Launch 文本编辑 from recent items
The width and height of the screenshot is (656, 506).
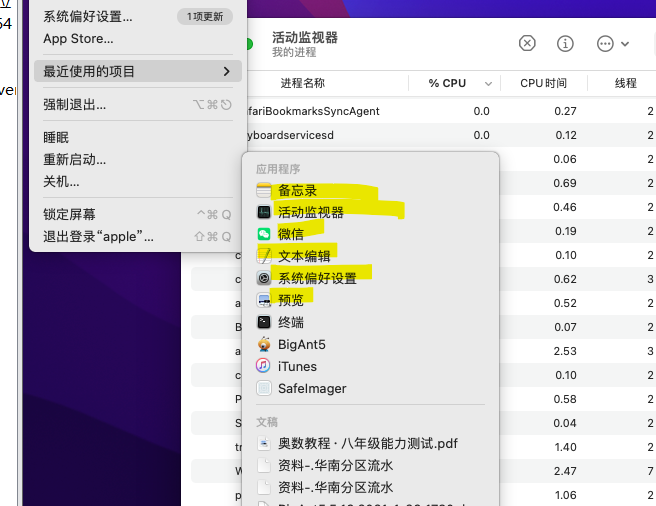[370, 256]
